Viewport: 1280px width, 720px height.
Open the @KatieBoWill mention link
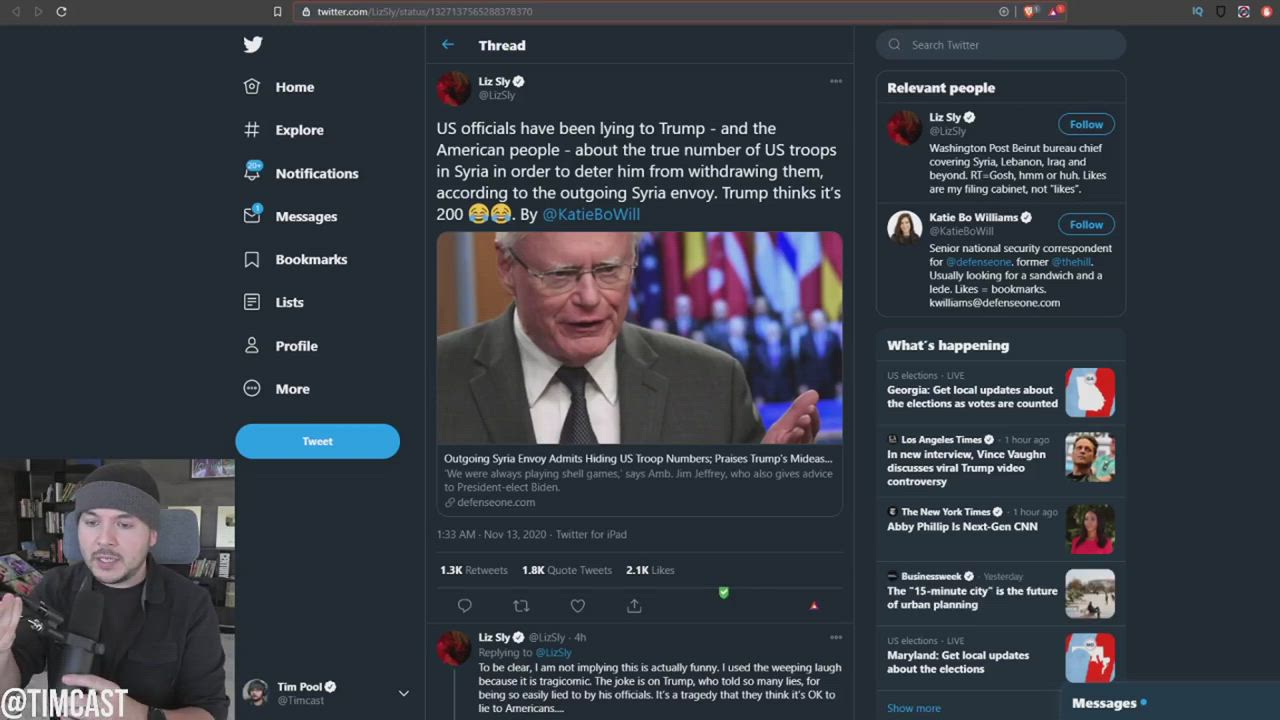[x=590, y=214]
